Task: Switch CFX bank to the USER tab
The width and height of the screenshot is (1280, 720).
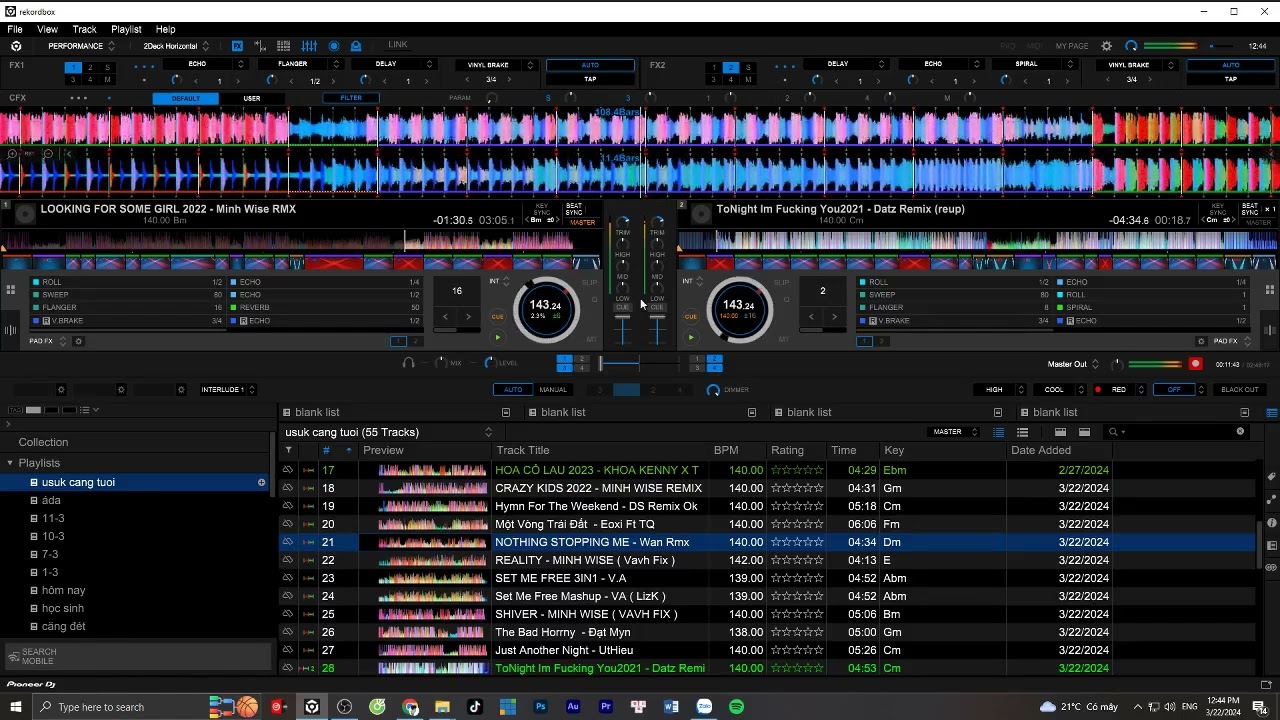Action: (252, 98)
